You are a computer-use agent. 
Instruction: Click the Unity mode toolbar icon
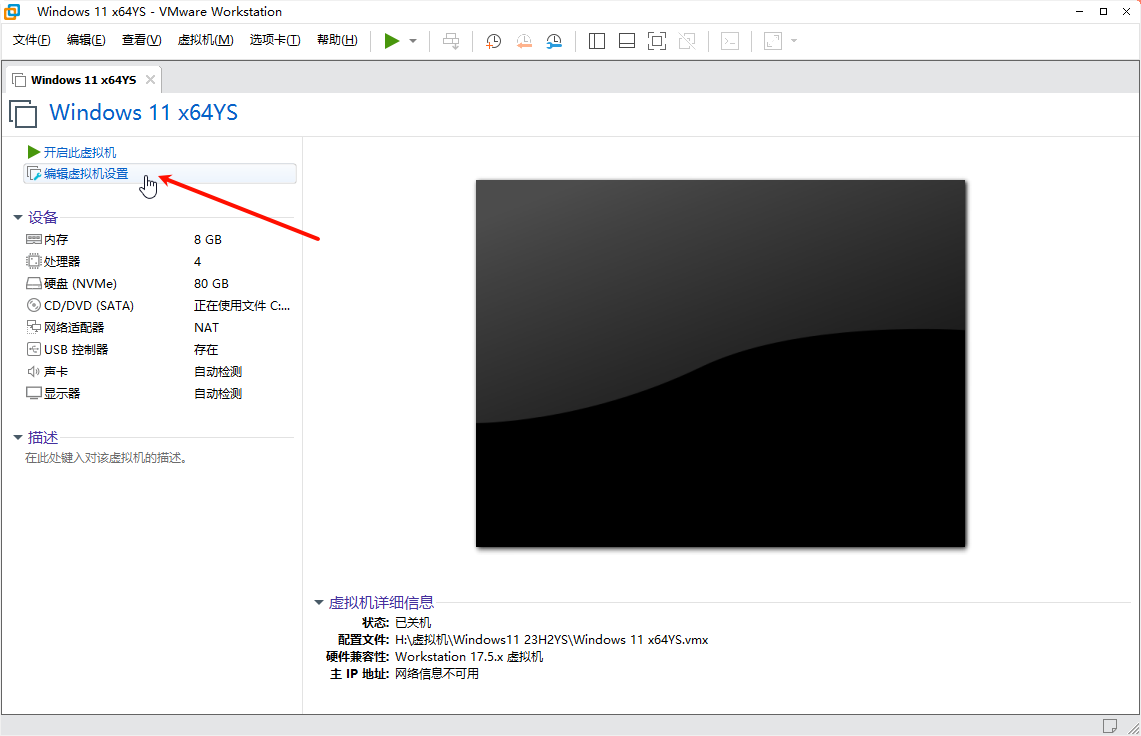(687, 41)
